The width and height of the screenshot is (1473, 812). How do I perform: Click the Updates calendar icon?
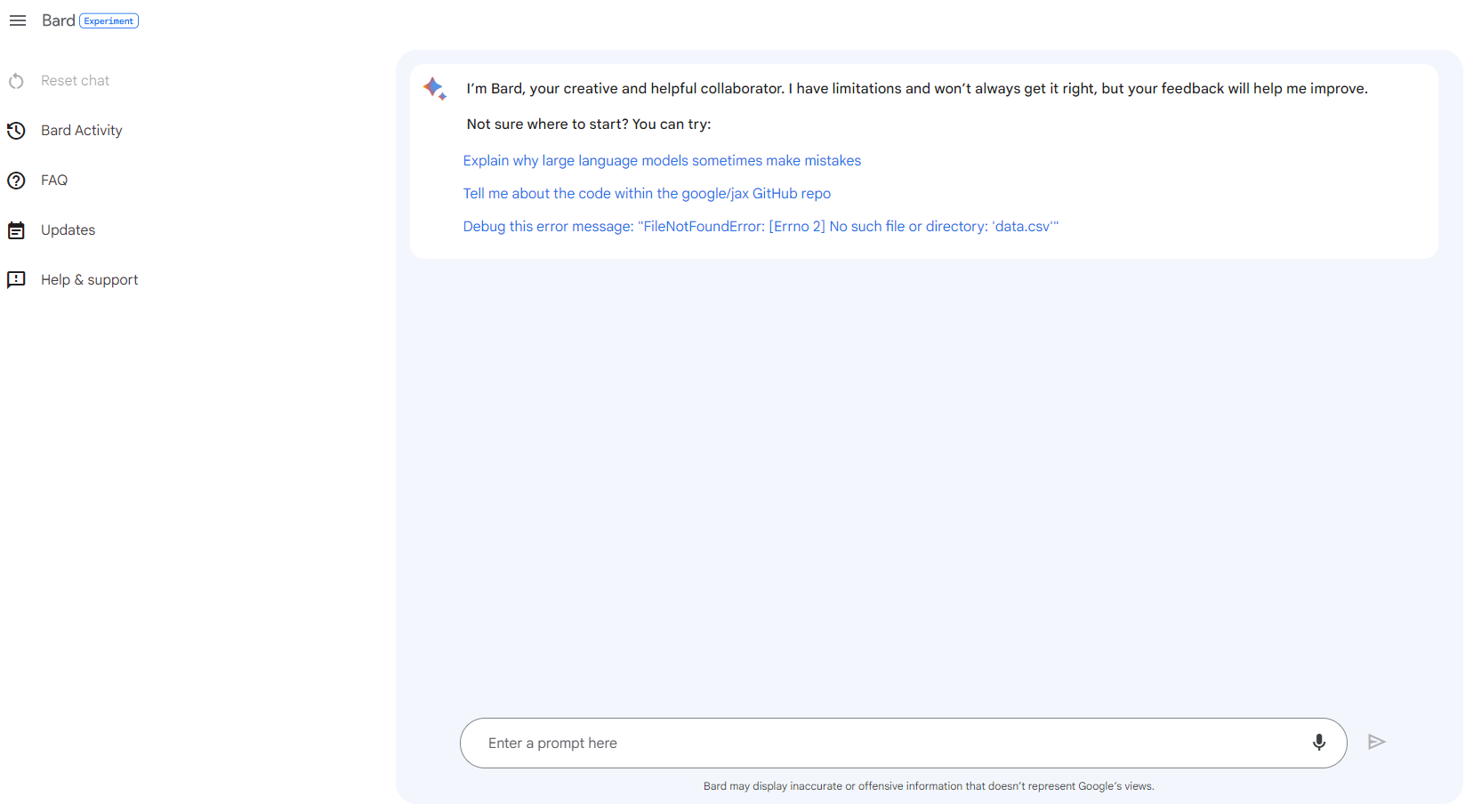(16, 230)
